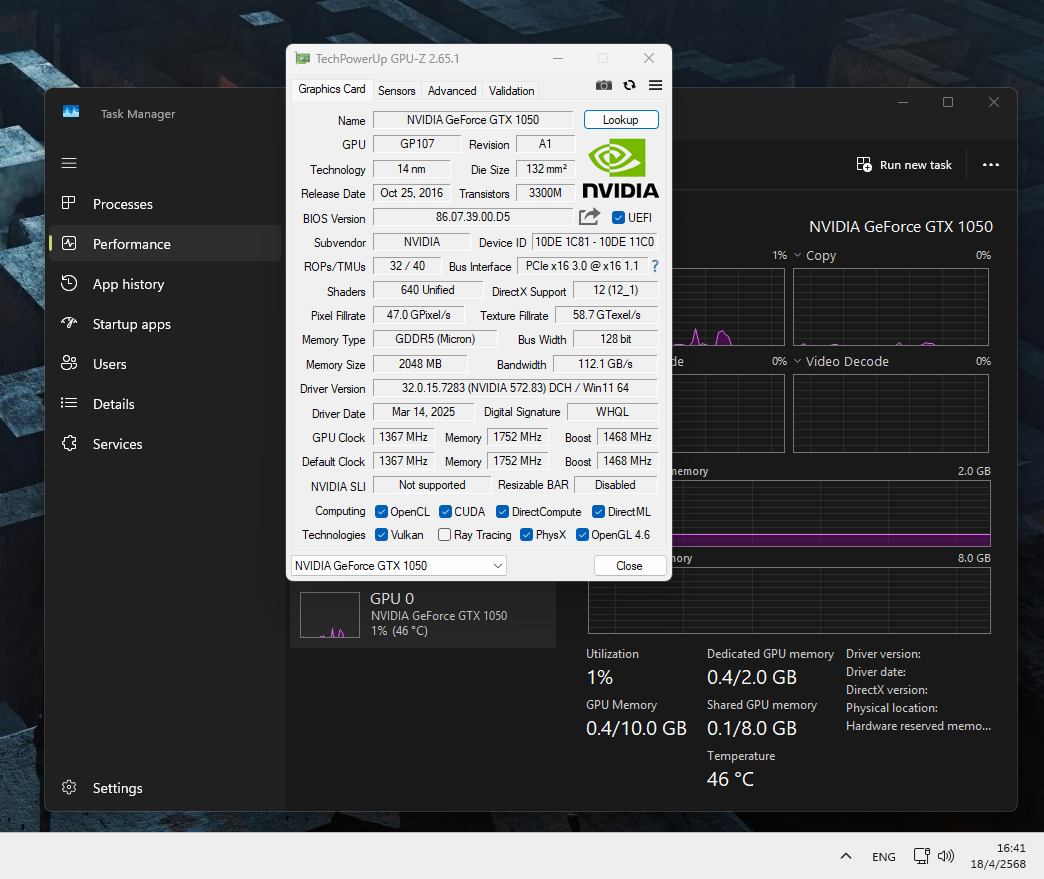Toggle the OpenGL 4.6 checkbox

(x=583, y=535)
